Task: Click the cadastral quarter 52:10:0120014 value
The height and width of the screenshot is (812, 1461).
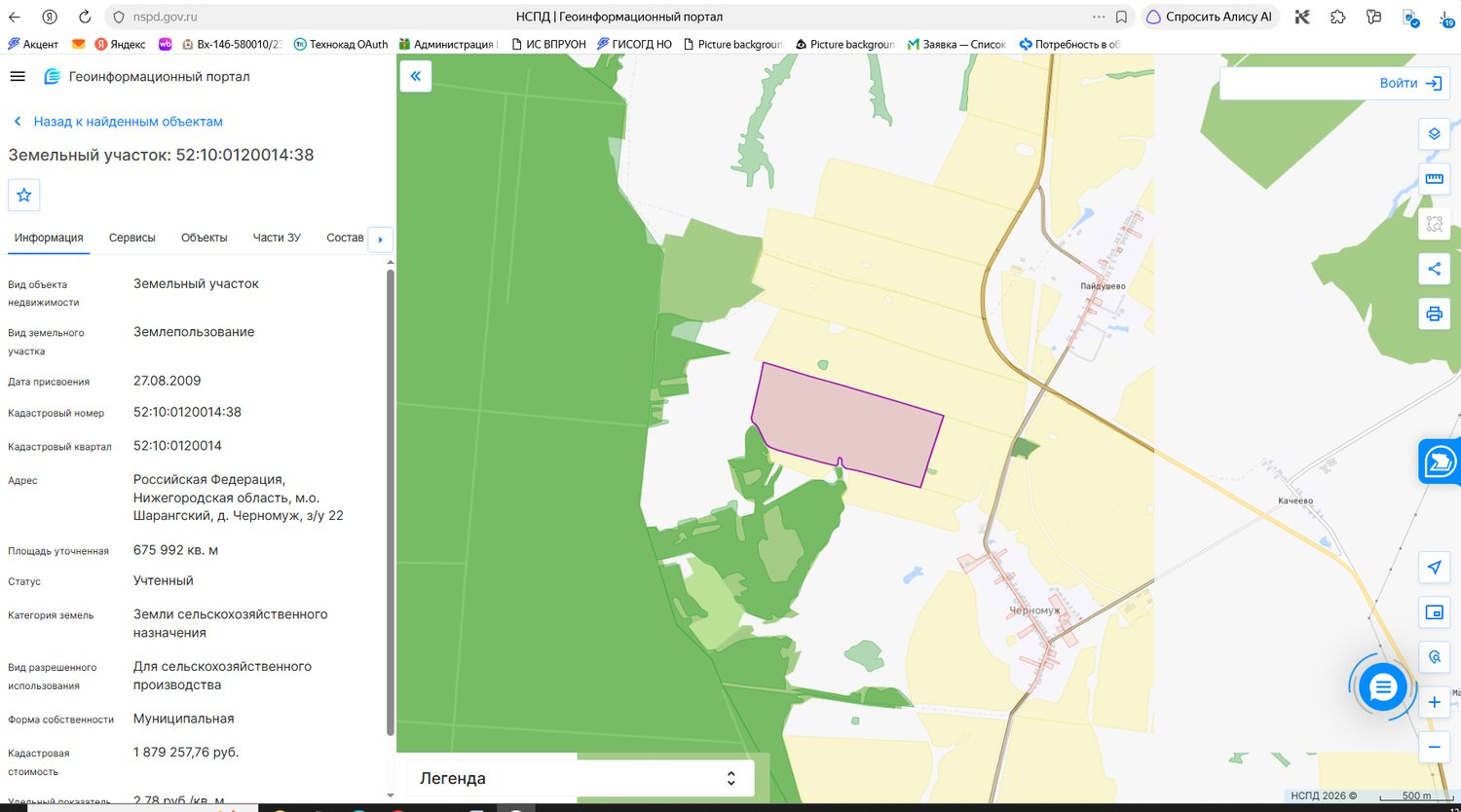Action: [177, 446]
